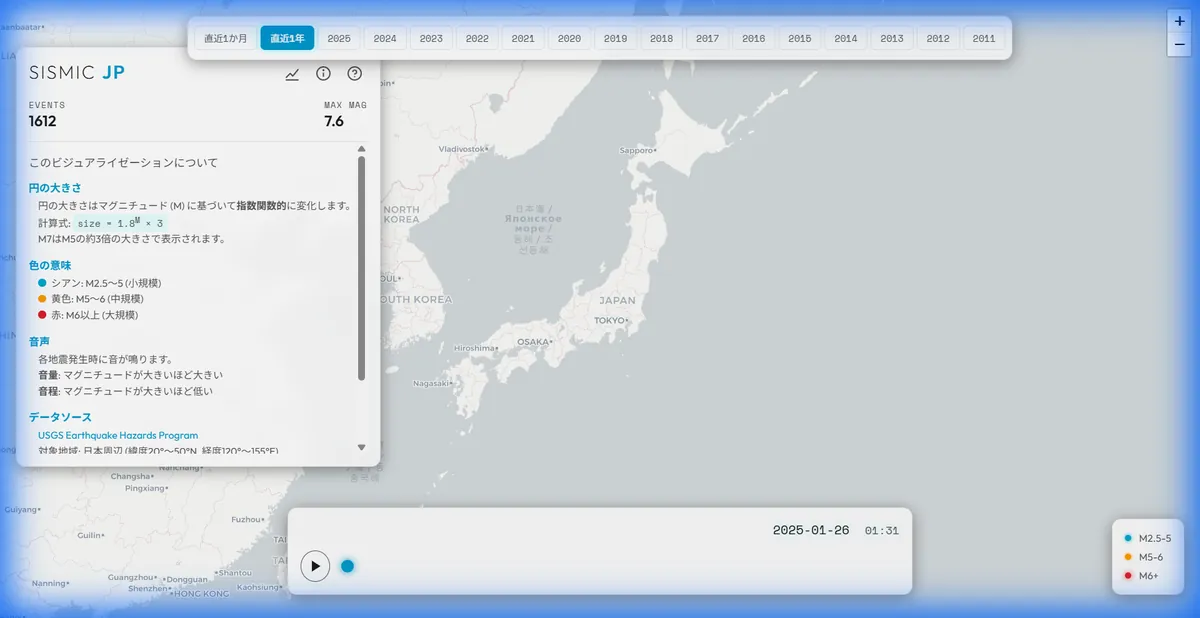Click the Vladivostok label on map
The height and width of the screenshot is (618, 1200).
[462, 148]
